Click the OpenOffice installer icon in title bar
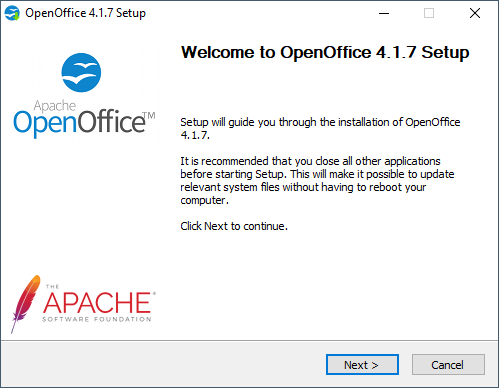Screen dimensions: 499x388 click(x=12, y=13)
